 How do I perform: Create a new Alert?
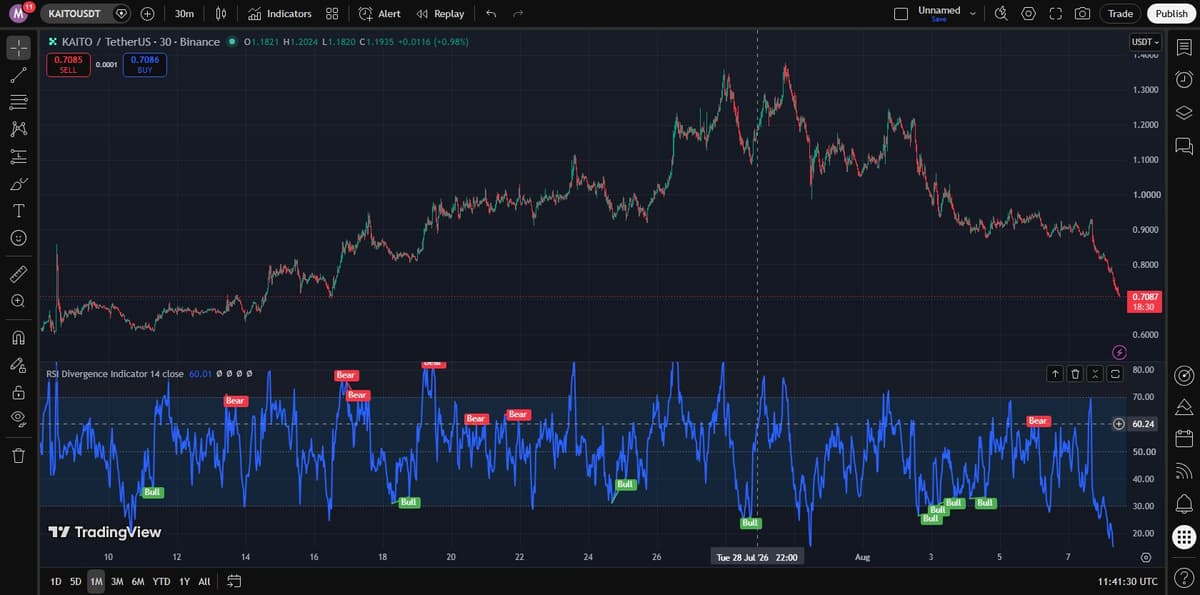pyautogui.click(x=380, y=14)
